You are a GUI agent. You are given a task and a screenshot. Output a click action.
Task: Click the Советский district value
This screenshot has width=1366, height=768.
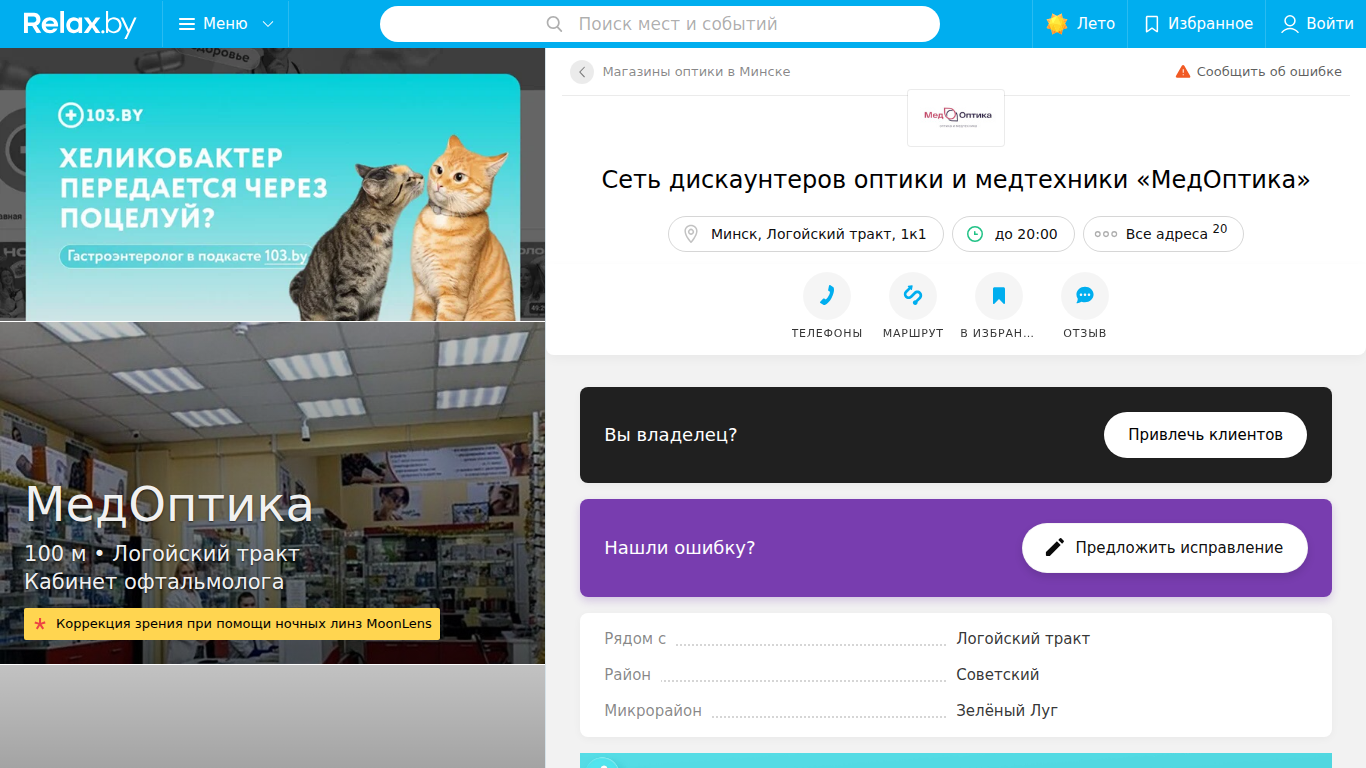coord(998,675)
